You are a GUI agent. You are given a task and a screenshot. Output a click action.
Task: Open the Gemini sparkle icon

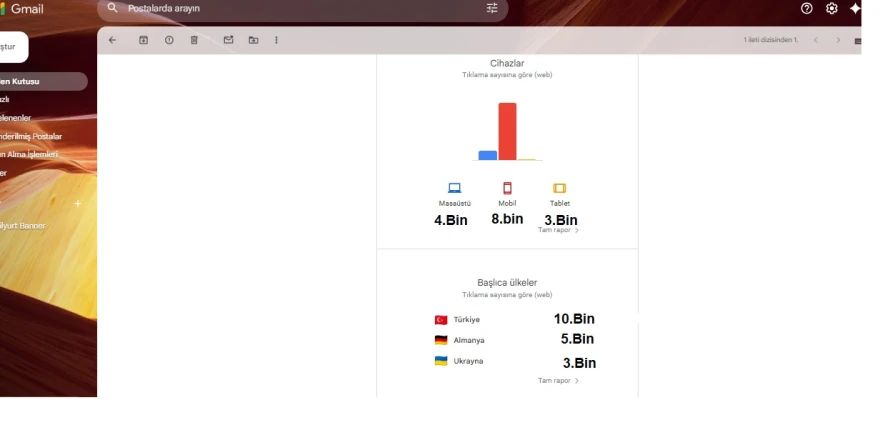click(855, 8)
